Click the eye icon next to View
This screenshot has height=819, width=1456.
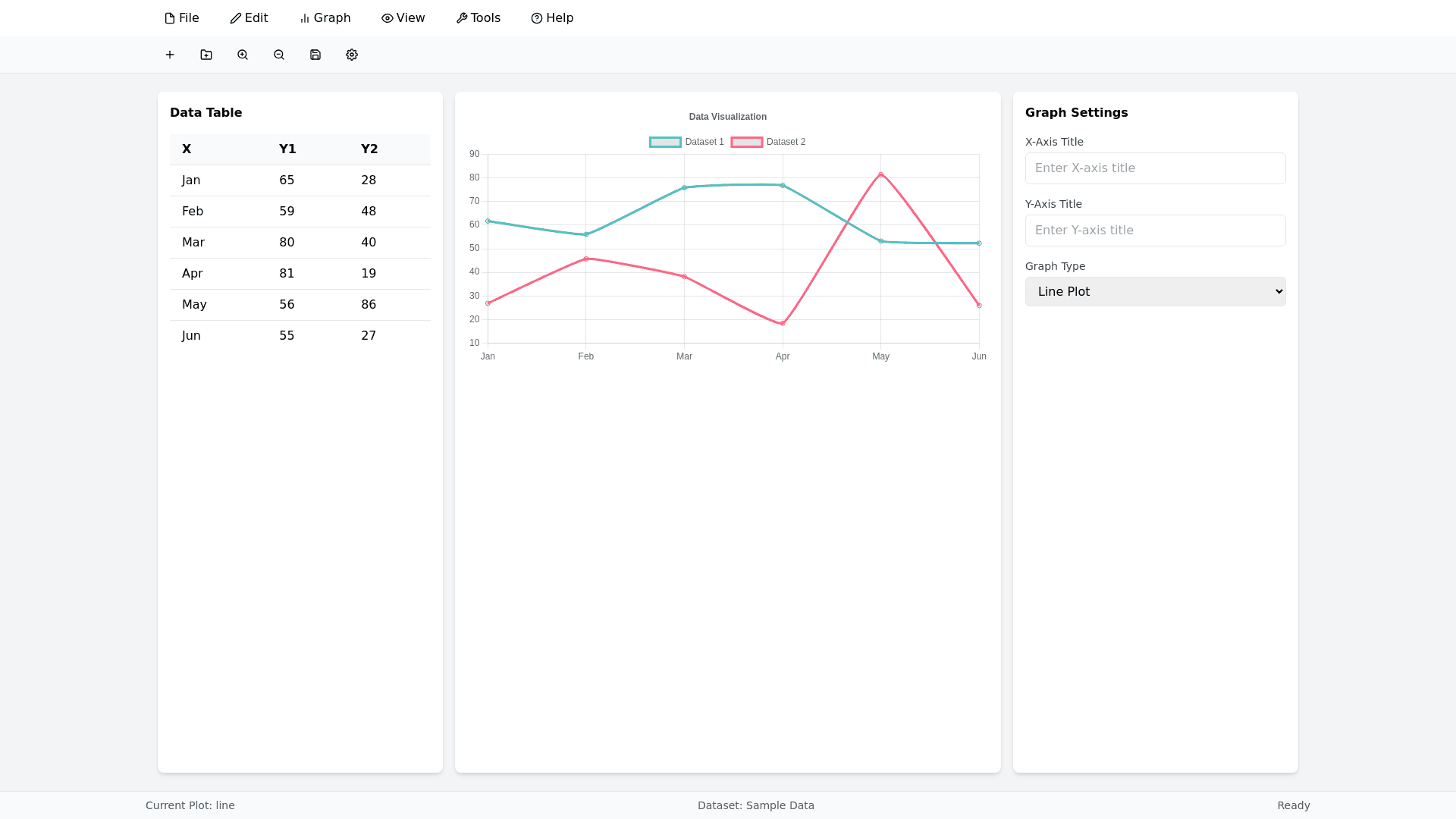coord(387,17)
